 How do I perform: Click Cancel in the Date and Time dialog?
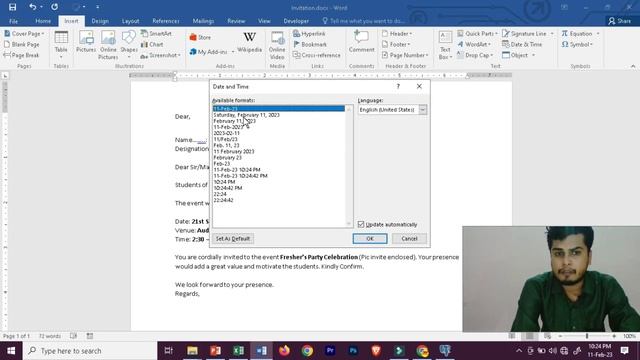[409, 239]
